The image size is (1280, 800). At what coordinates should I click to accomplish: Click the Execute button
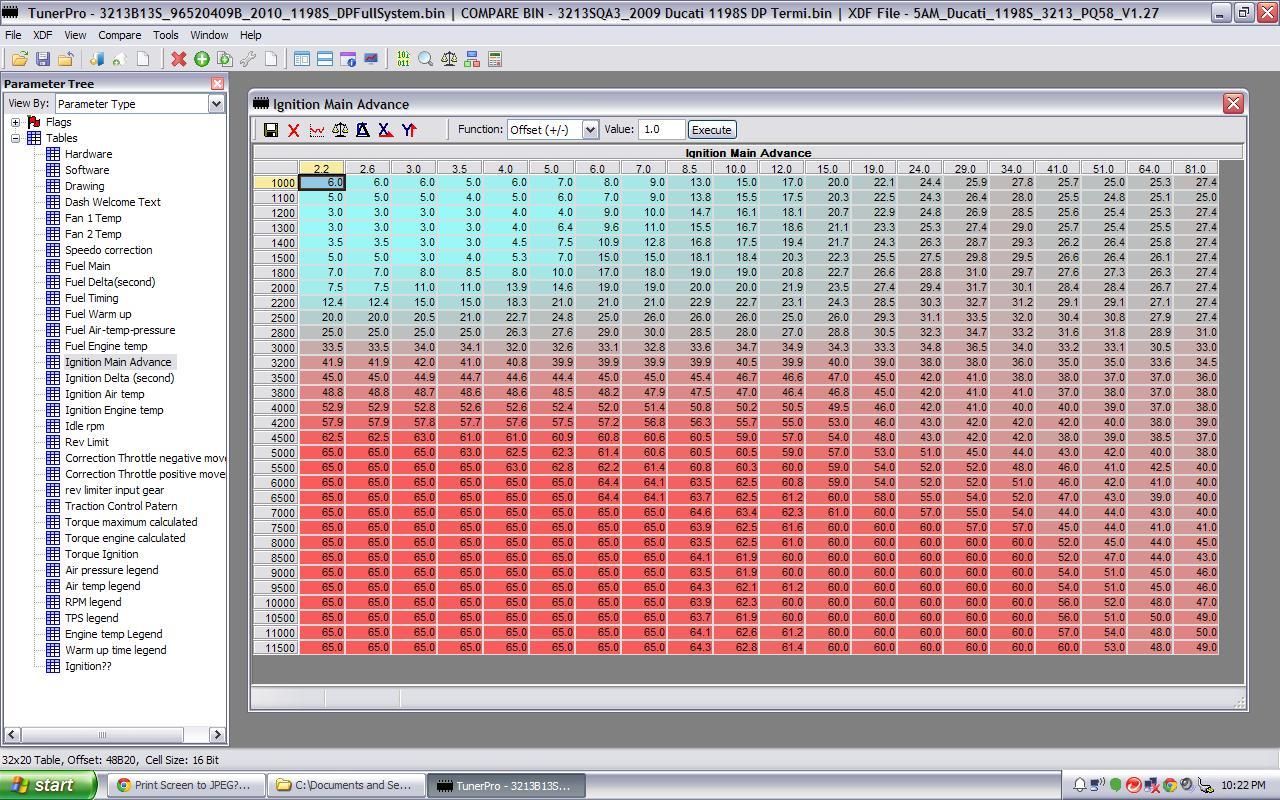coord(712,130)
